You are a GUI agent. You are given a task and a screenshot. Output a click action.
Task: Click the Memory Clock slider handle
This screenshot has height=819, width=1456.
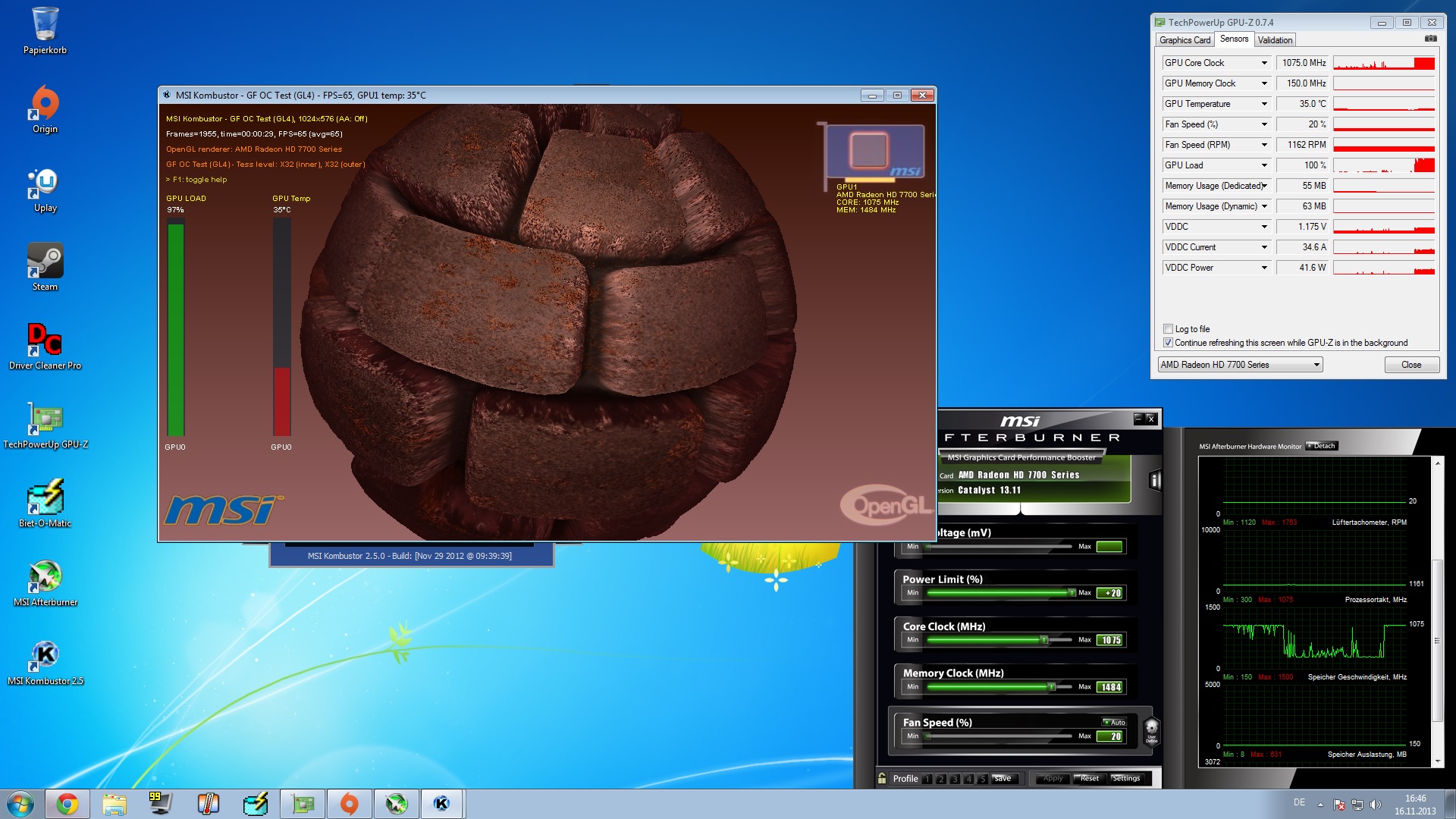pyautogui.click(x=1052, y=687)
